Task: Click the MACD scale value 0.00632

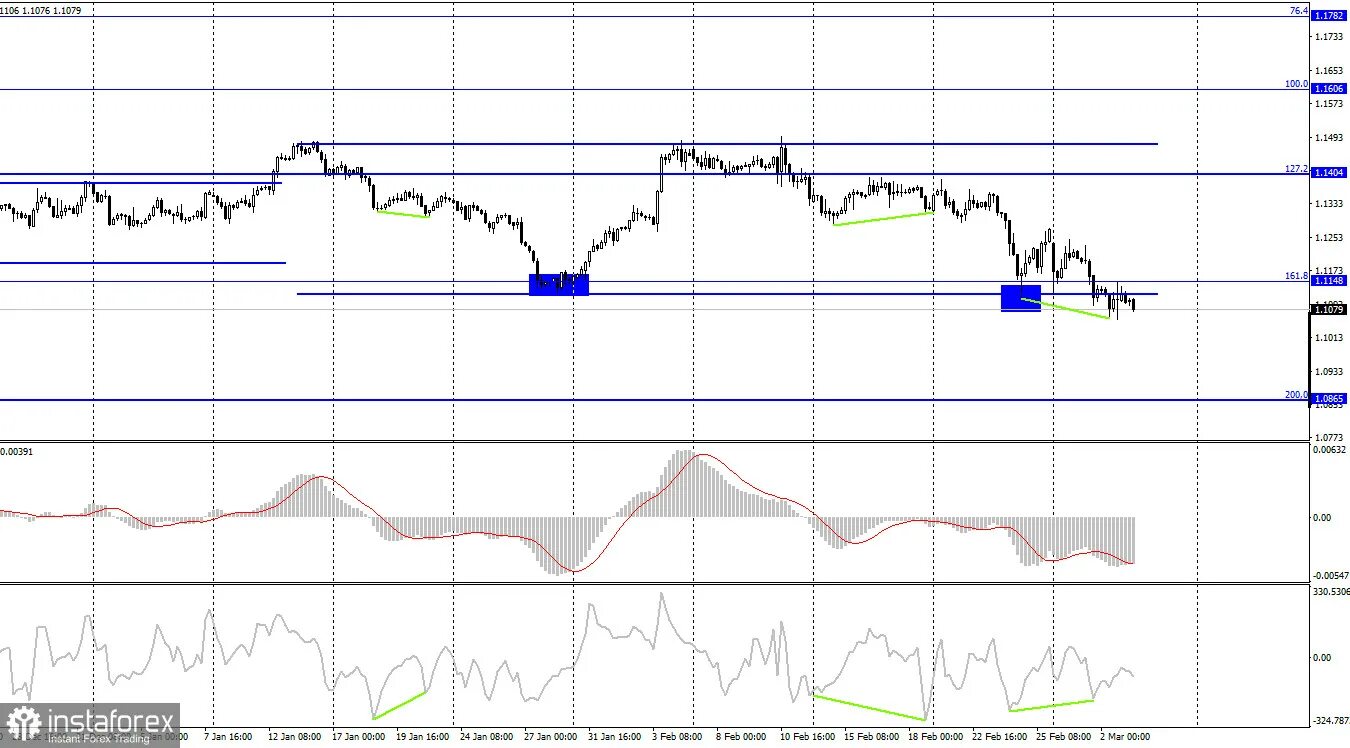Action: click(x=1329, y=450)
